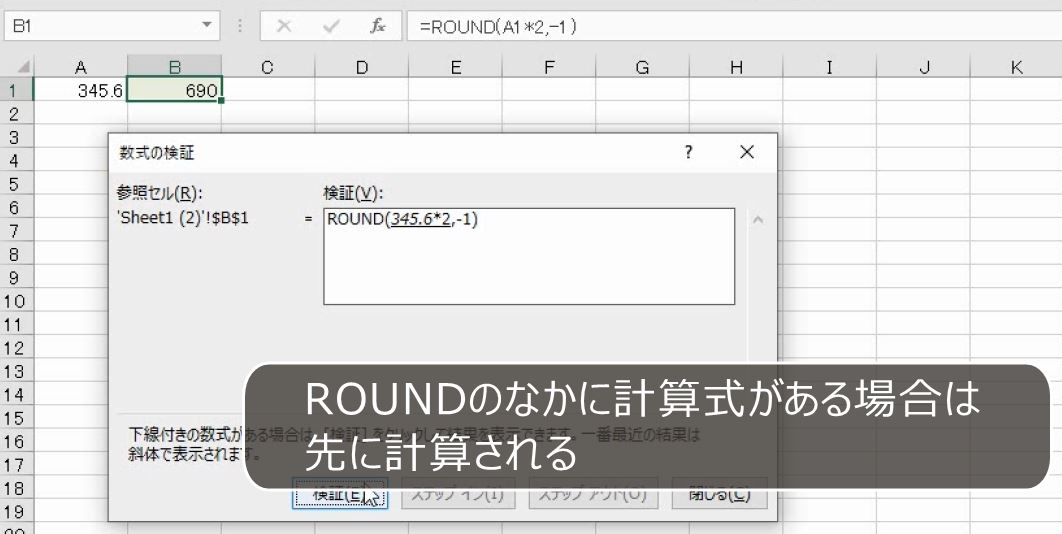This screenshot has width=1062, height=534.
Task: Select row 19 header
Action: 16,512
